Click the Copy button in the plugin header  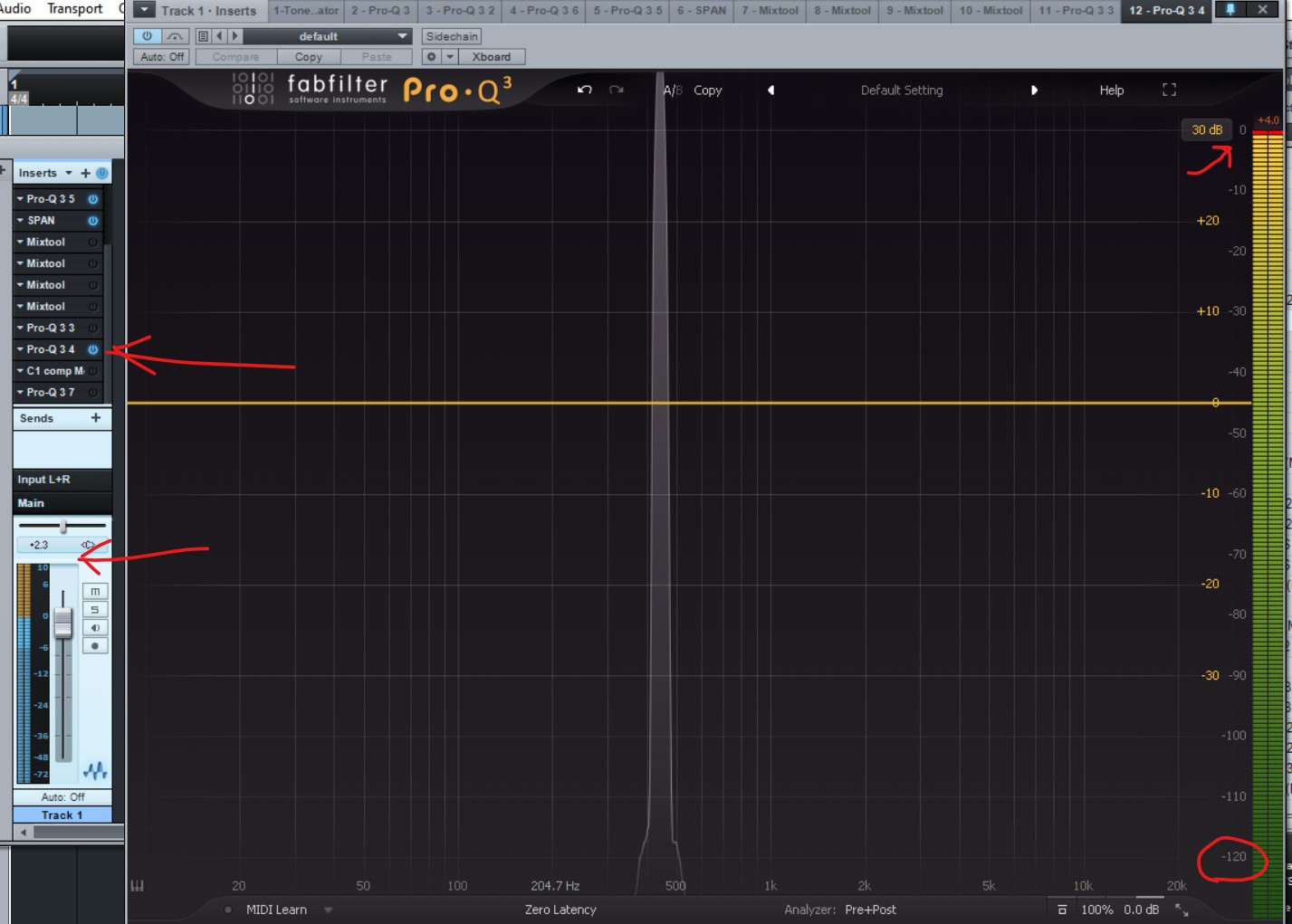pyautogui.click(x=308, y=57)
